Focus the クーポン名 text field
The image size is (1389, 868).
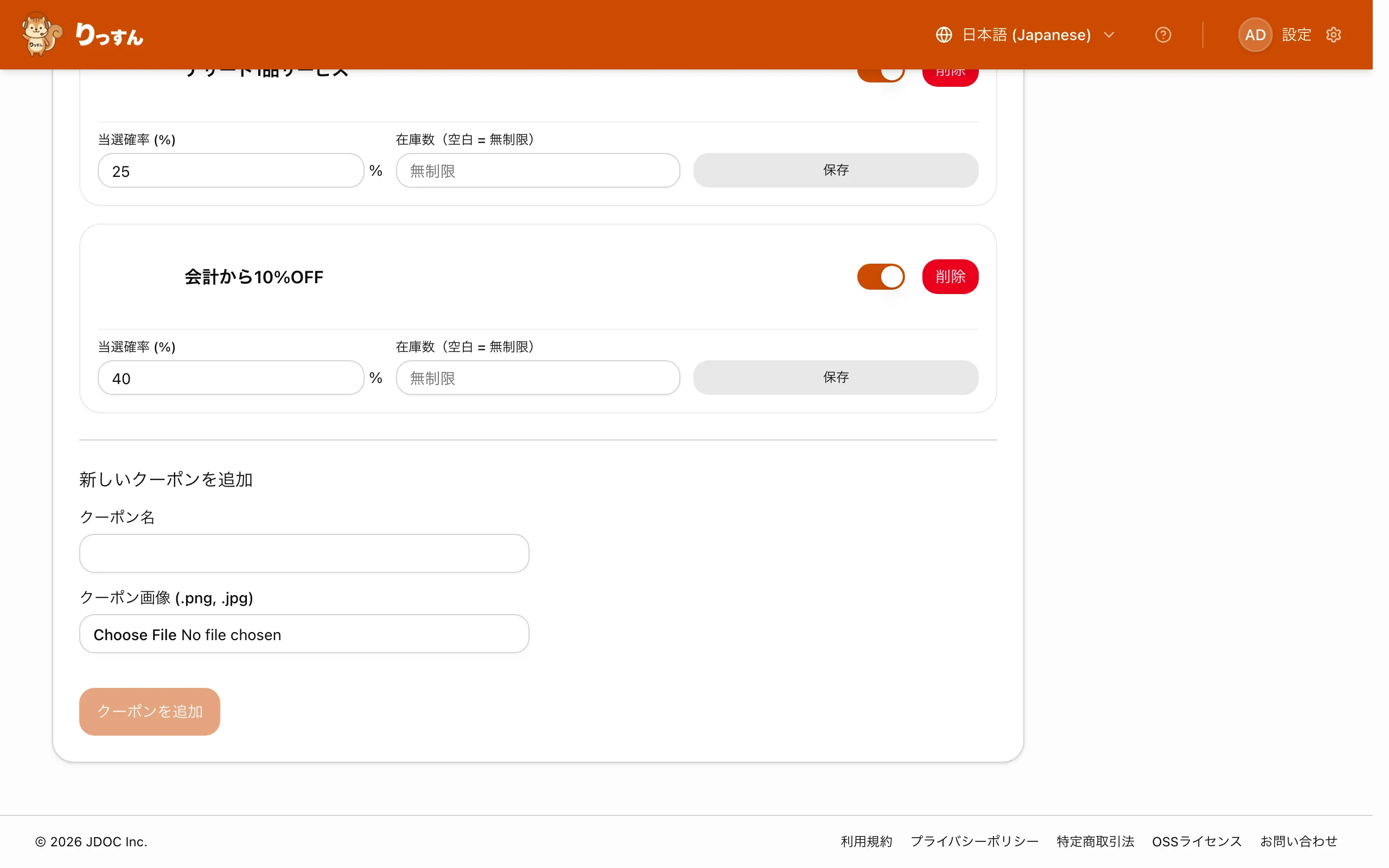(x=304, y=553)
